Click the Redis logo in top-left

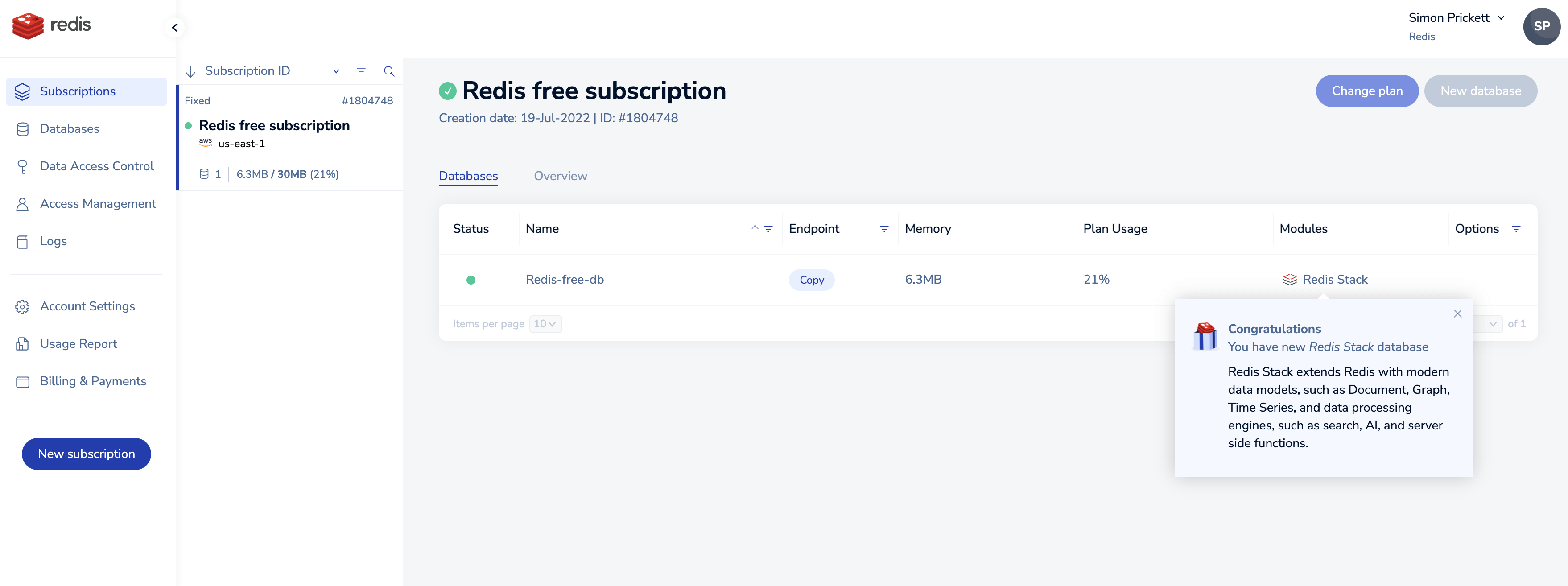tap(53, 26)
